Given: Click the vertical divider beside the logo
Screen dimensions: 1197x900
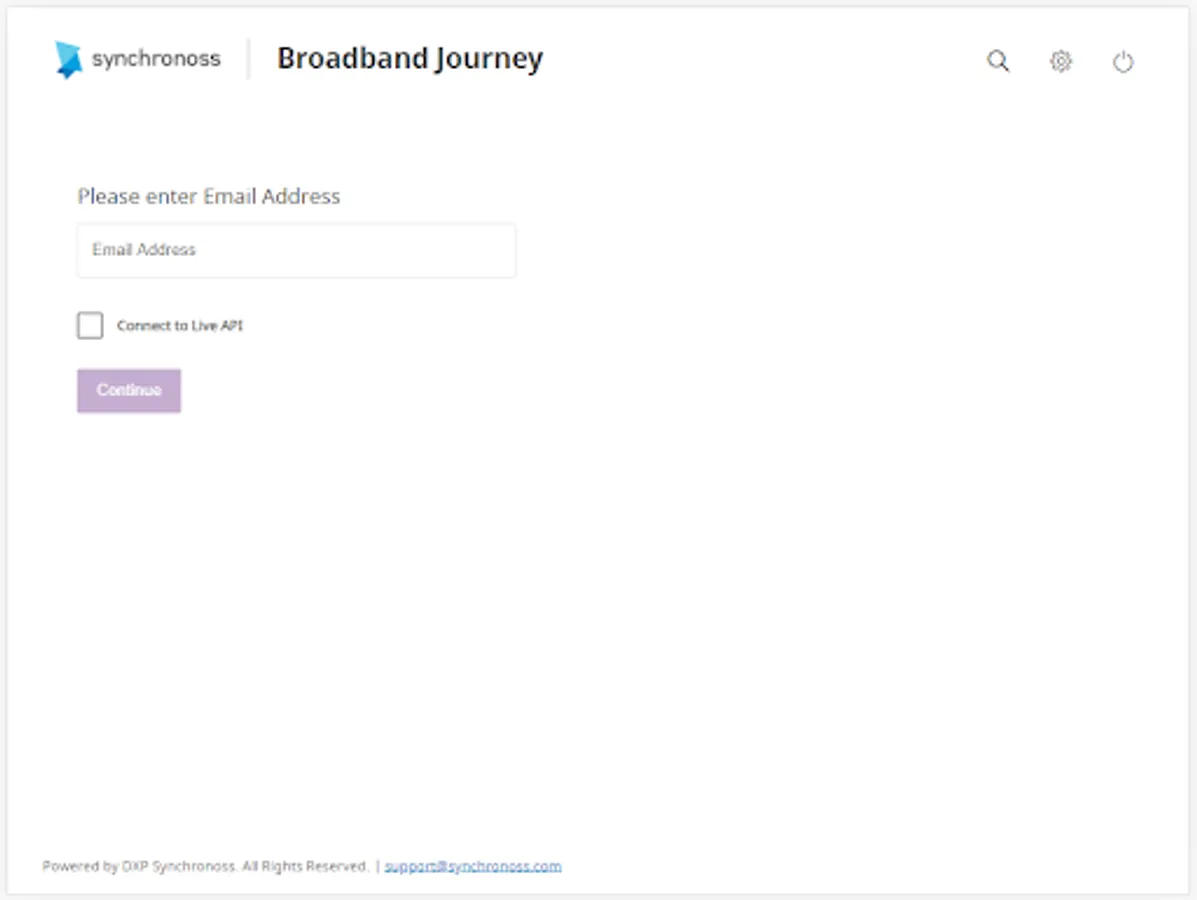Looking at the screenshot, I should point(249,59).
